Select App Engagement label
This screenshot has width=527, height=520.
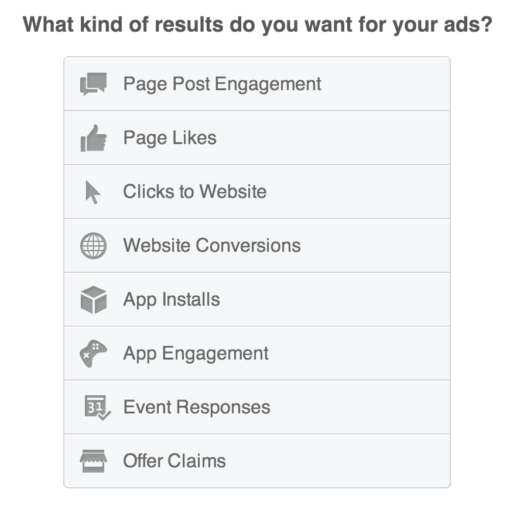coord(196,353)
